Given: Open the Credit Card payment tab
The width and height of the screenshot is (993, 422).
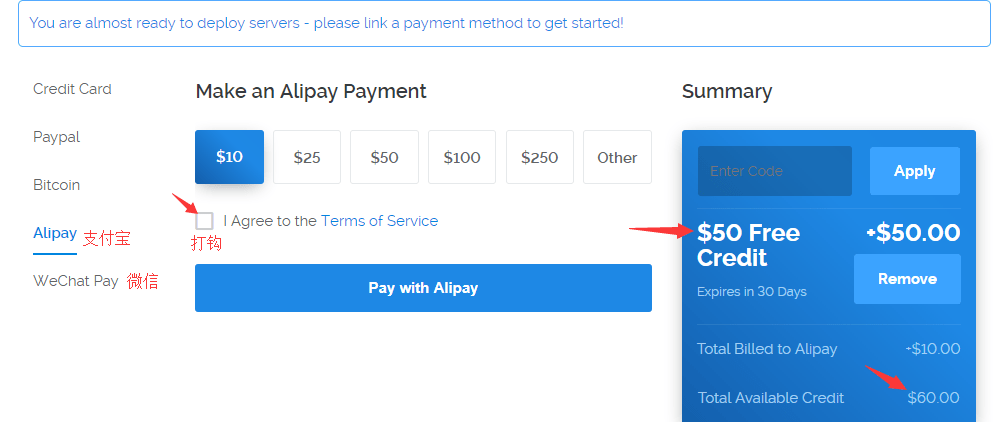Looking at the screenshot, I should pyautogui.click(x=72, y=89).
